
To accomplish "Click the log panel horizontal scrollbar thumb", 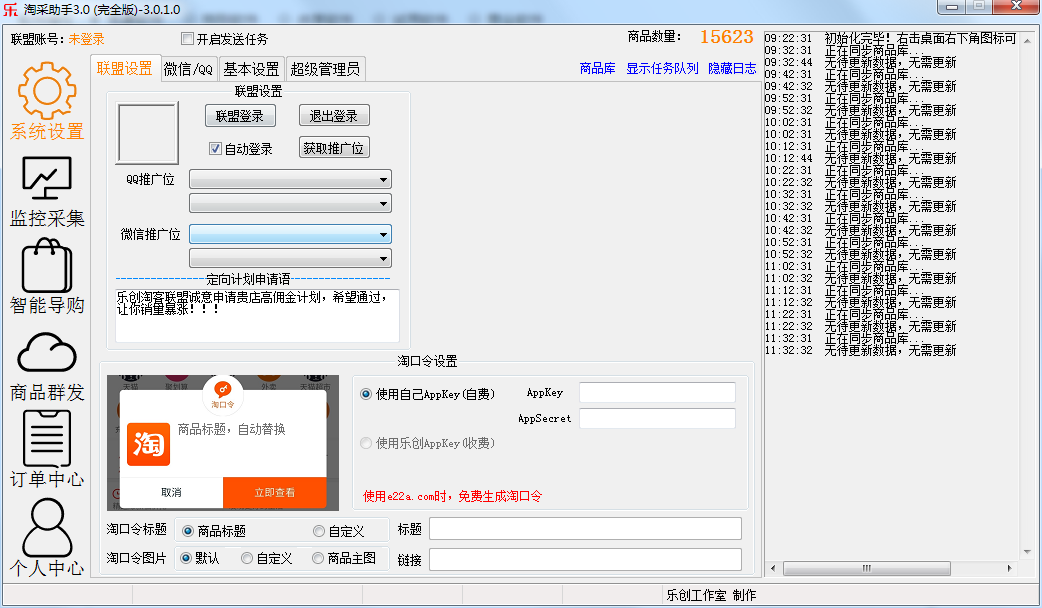I will pyautogui.click(x=867, y=568).
